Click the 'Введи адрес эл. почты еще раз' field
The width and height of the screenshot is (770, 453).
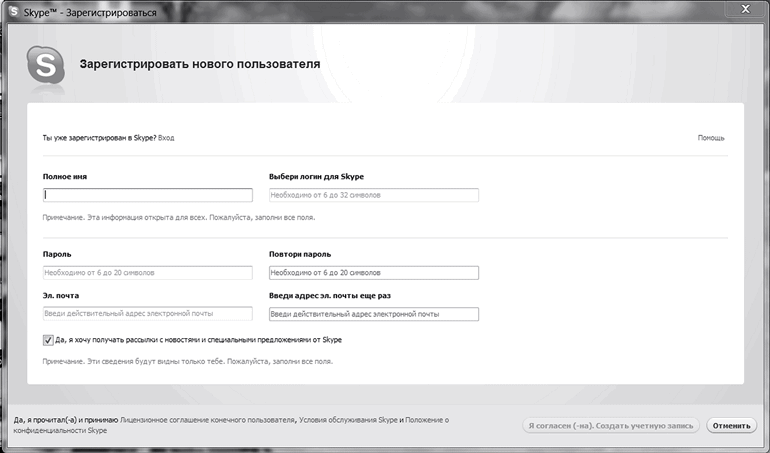point(374,314)
